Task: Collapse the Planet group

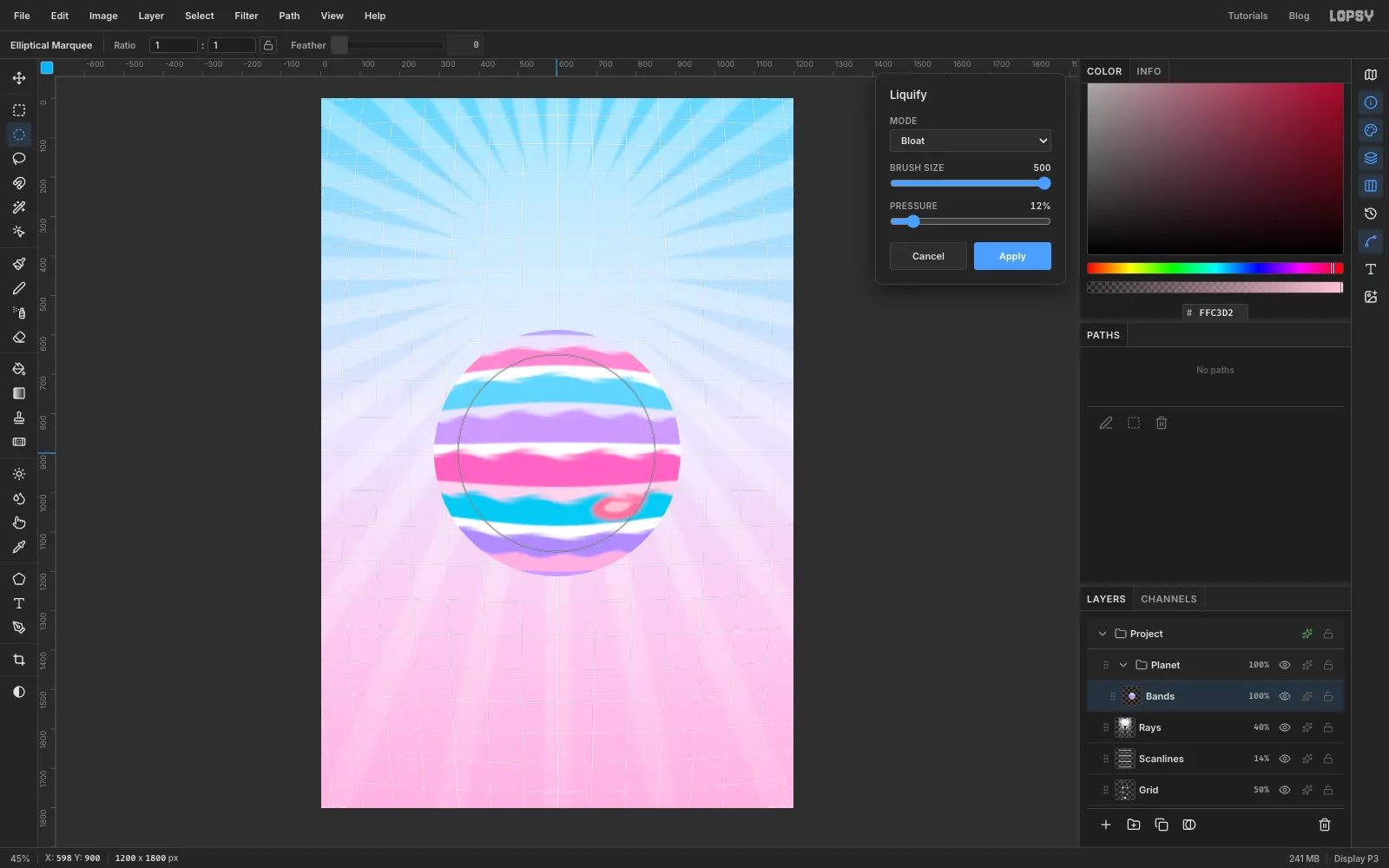Action: (x=1123, y=665)
